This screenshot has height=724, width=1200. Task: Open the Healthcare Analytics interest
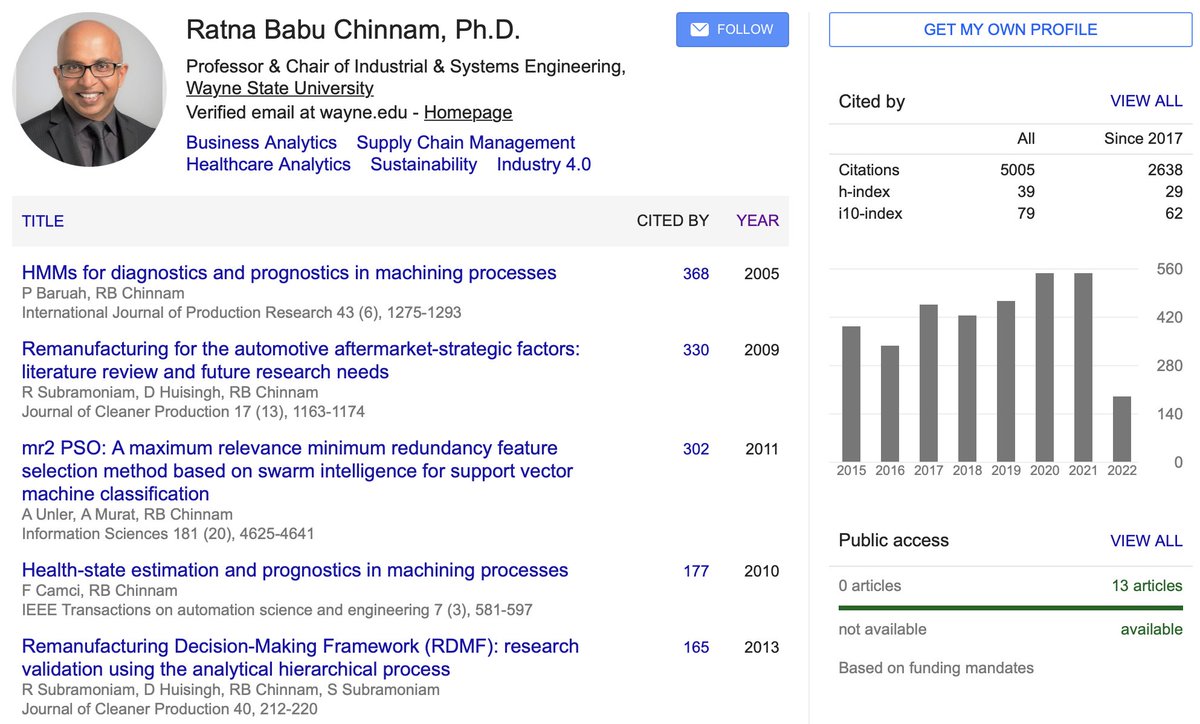point(268,164)
